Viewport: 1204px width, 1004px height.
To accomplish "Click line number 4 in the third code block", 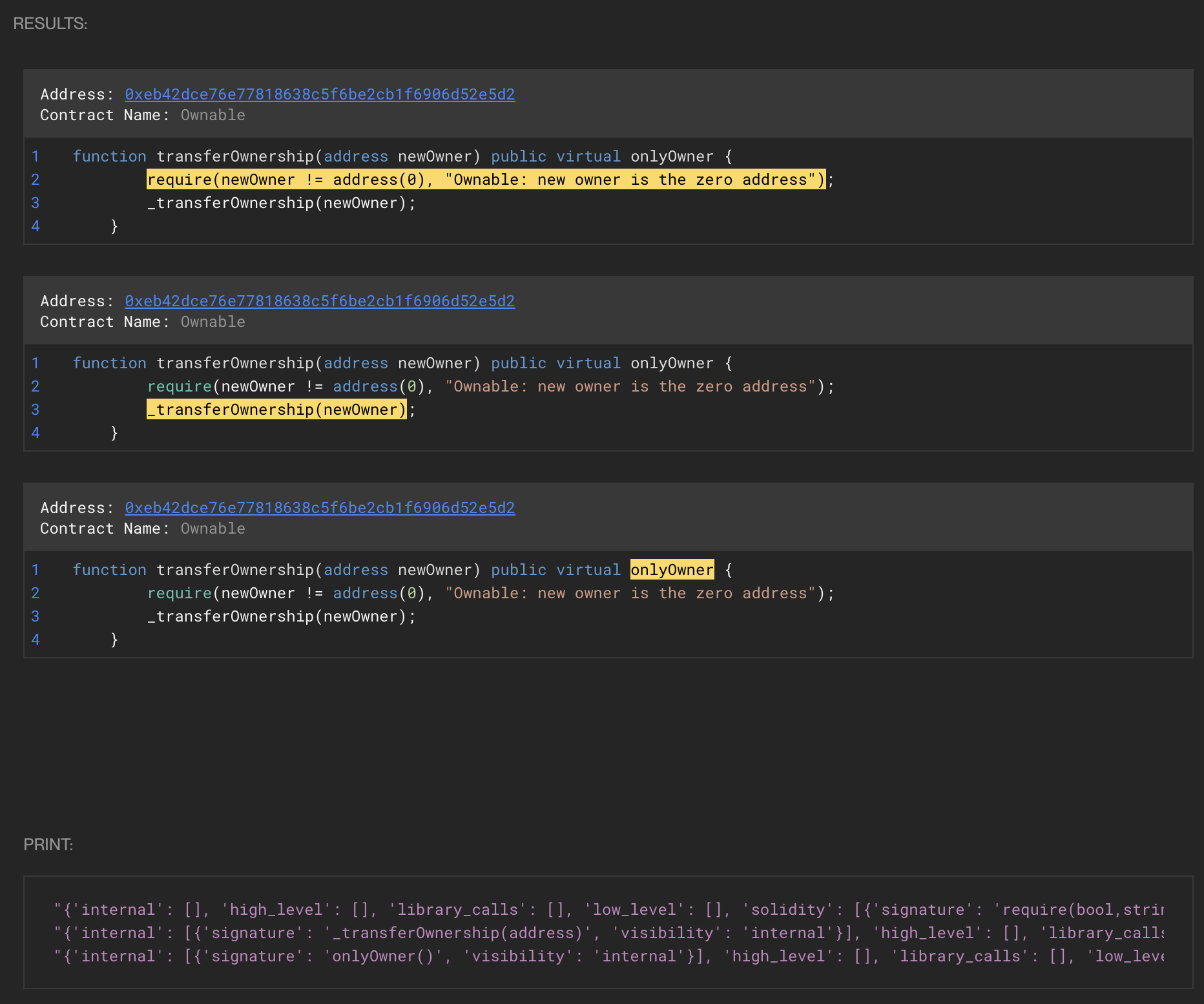I will (36, 640).
